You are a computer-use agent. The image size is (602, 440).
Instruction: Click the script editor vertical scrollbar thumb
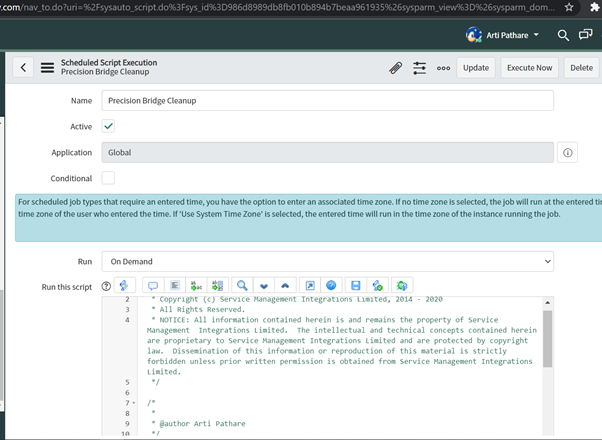547,339
